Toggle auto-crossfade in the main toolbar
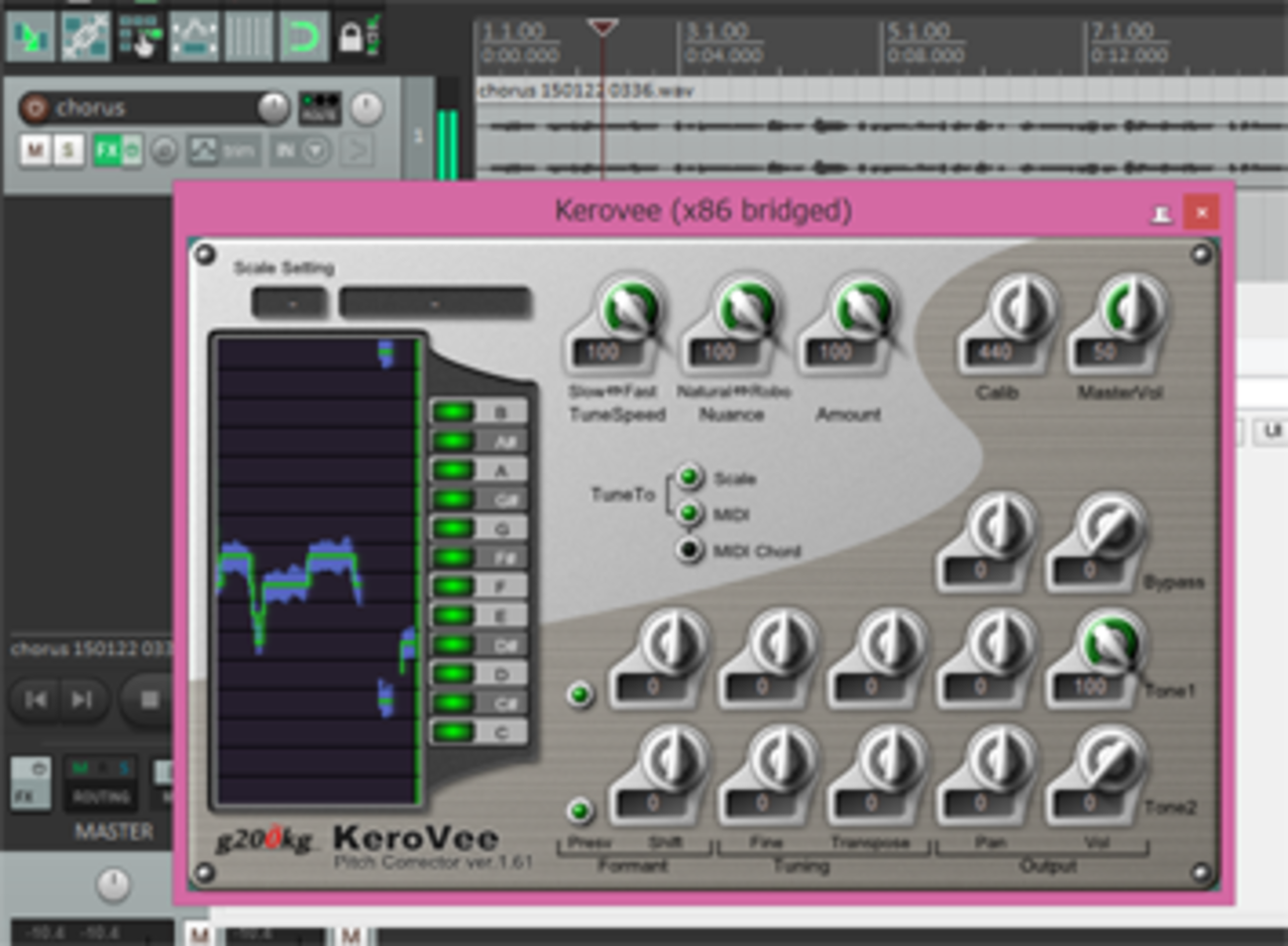1288x946 pixels. click(x=31, y=38)
